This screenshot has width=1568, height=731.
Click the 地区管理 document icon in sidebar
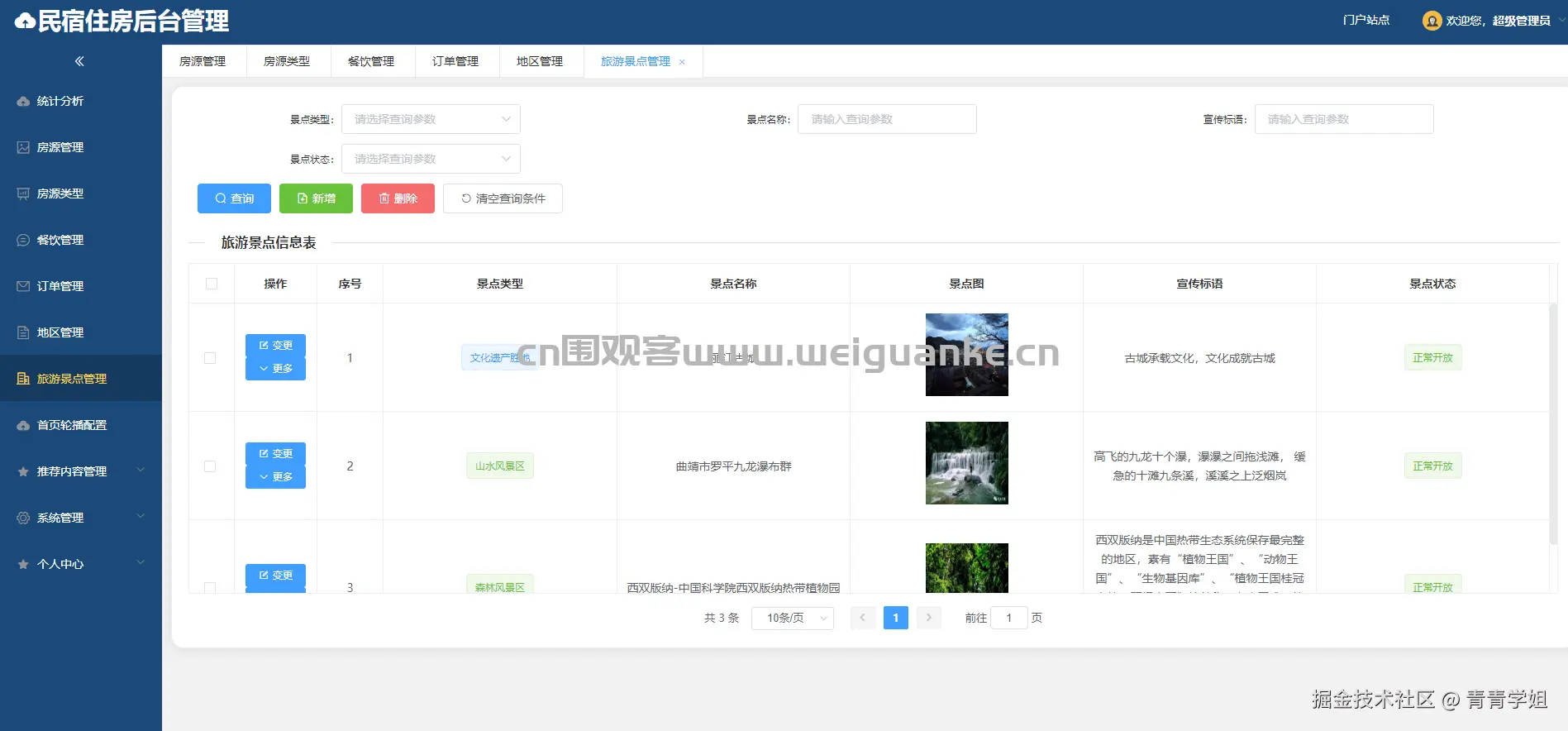[23, 332]
